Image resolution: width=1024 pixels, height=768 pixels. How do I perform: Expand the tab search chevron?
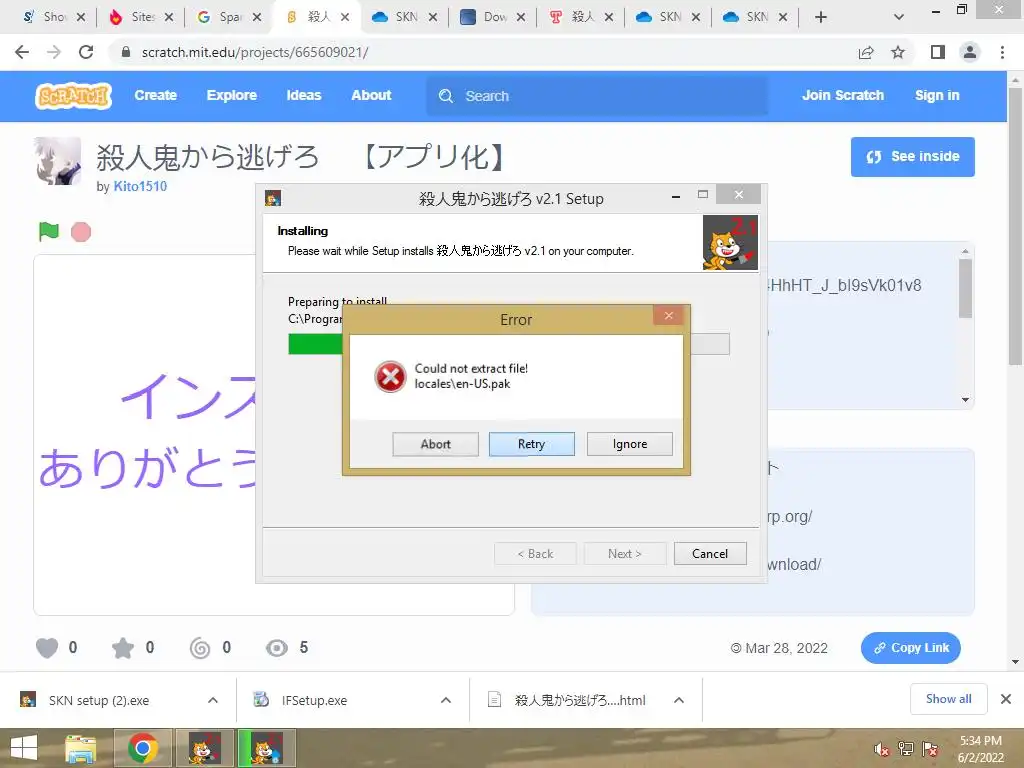click(x=899, y=17)
